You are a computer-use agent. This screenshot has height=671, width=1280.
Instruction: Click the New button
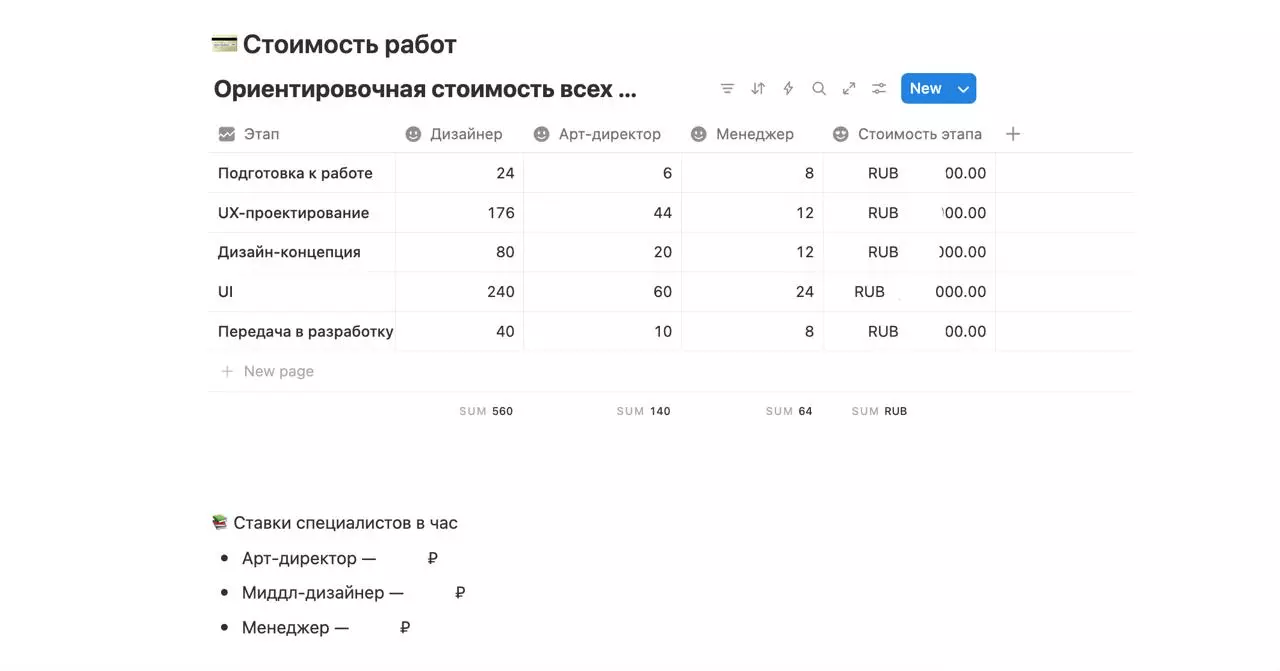click(x=926, y=88)
